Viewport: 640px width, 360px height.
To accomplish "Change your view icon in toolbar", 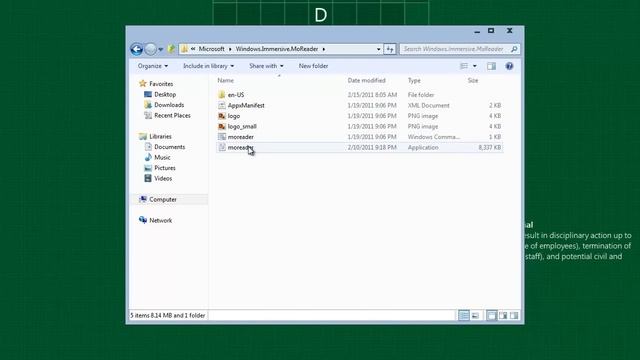I will pos(464,66).
